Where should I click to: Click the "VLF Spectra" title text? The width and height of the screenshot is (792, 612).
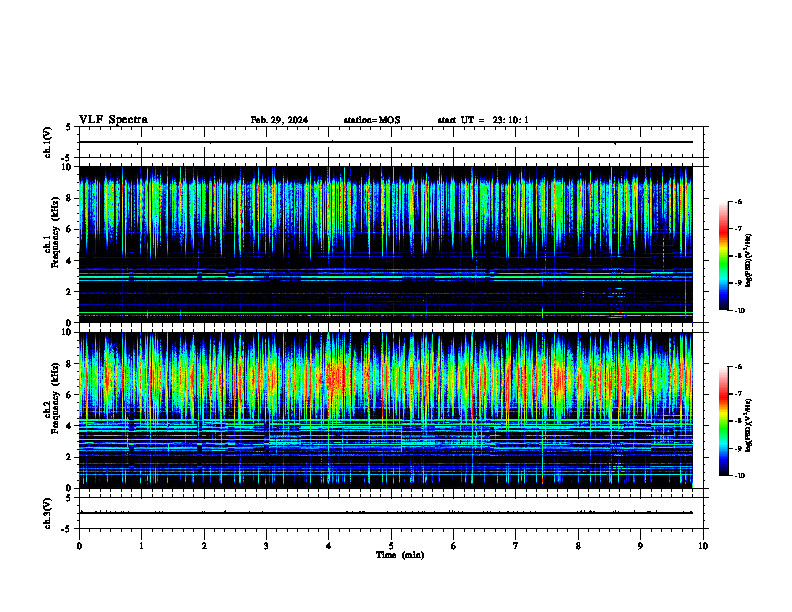click(113, 120)
